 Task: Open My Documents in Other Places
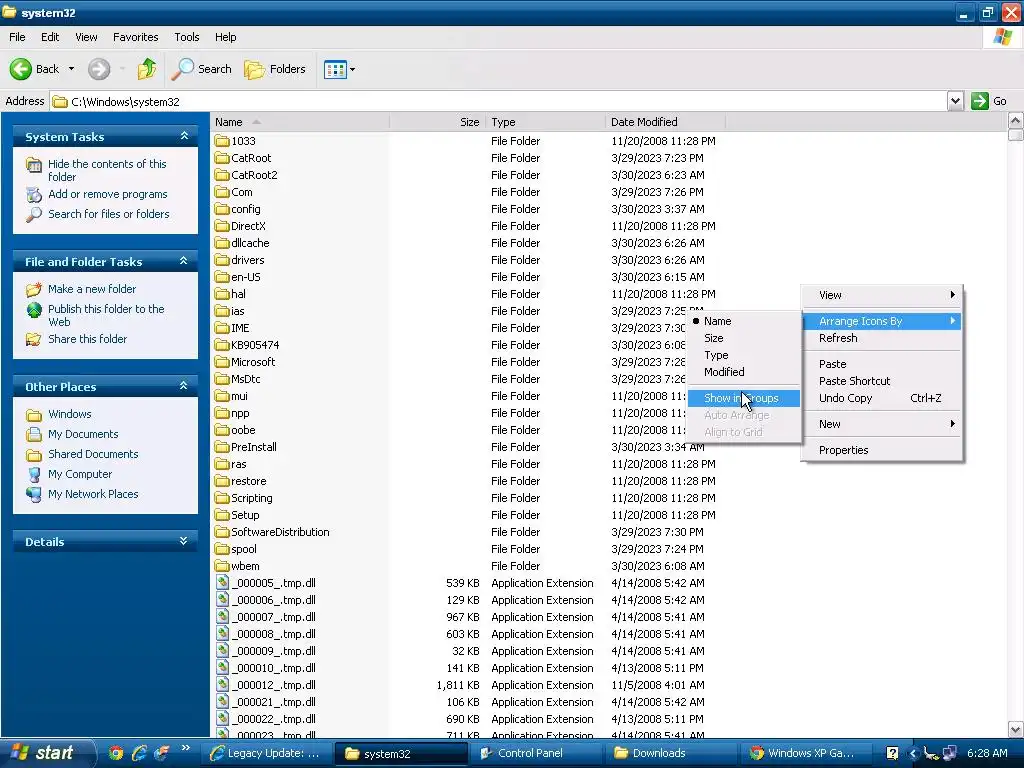83,434
